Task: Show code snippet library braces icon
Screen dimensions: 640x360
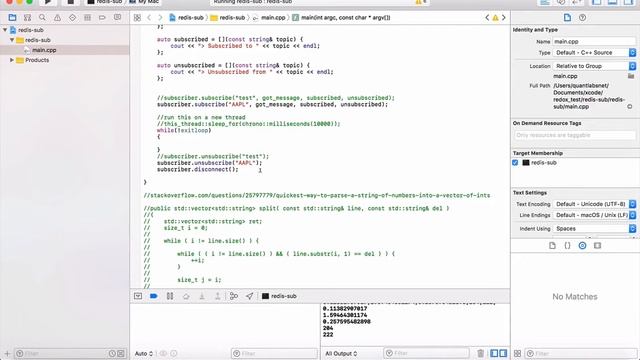Action: point(567,246)
